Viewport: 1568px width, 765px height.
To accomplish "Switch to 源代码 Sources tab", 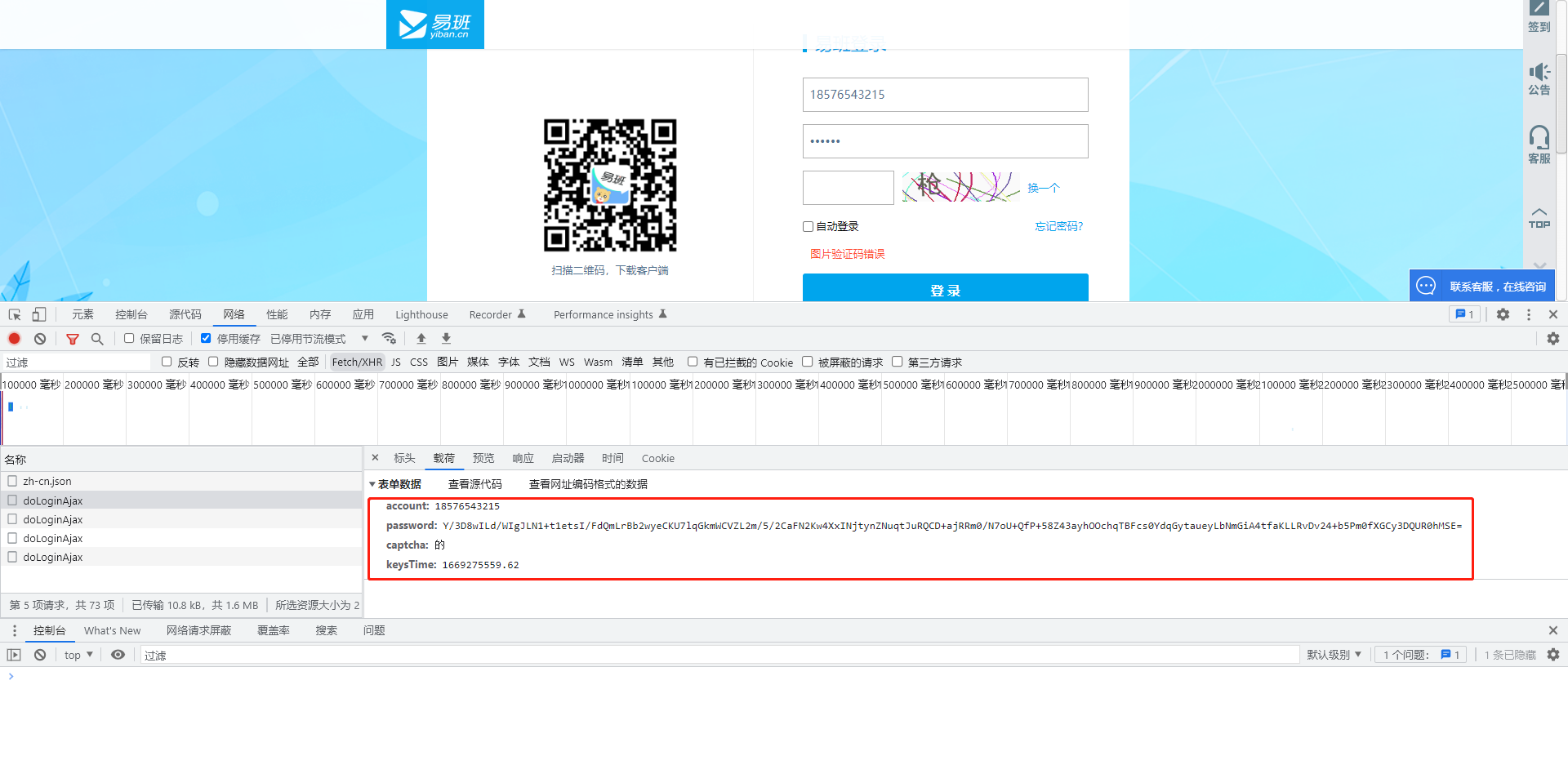I will (185, 314).
